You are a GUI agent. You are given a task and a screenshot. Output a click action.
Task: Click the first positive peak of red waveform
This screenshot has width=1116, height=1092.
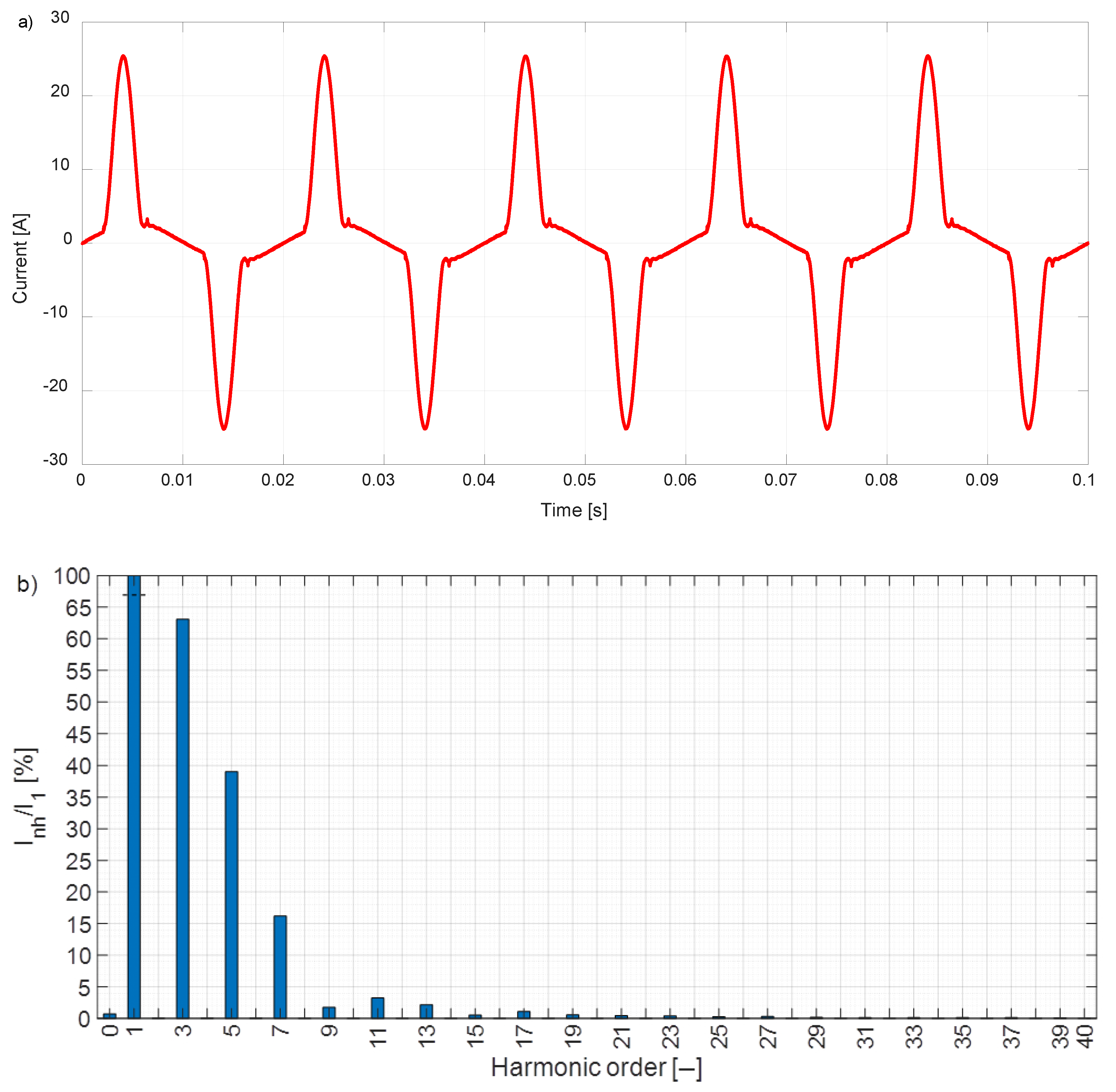coord(123,57)
